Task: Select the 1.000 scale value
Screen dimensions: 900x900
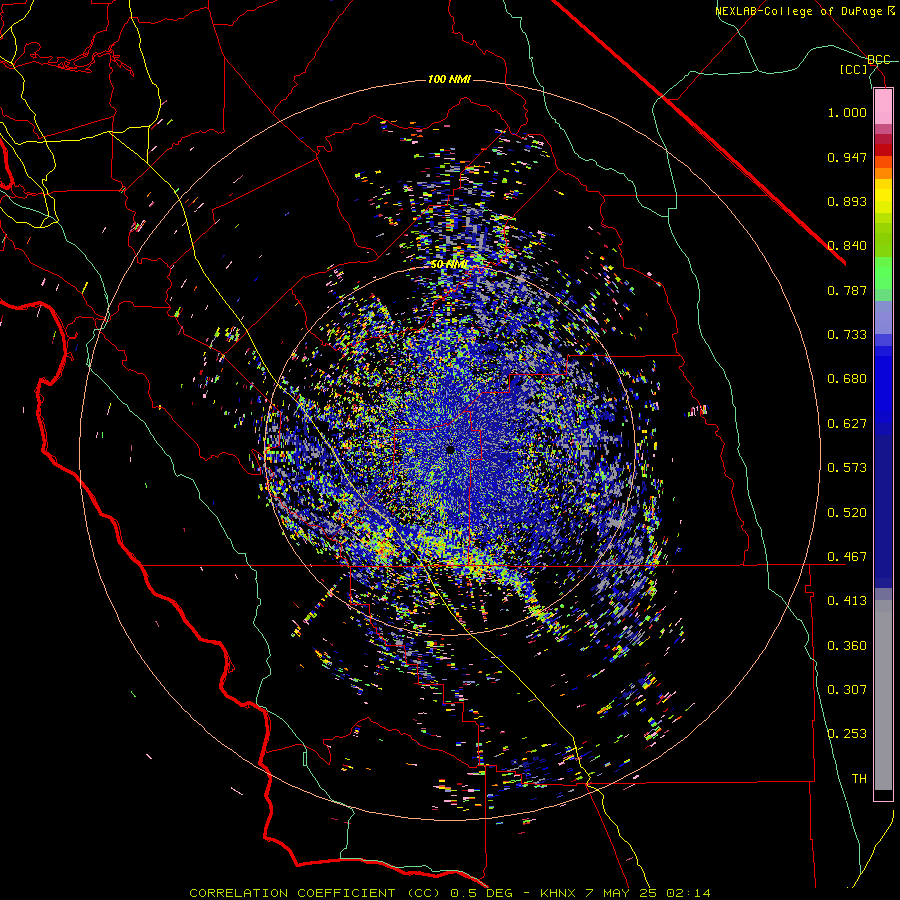Action: click(x=847, y=112)
